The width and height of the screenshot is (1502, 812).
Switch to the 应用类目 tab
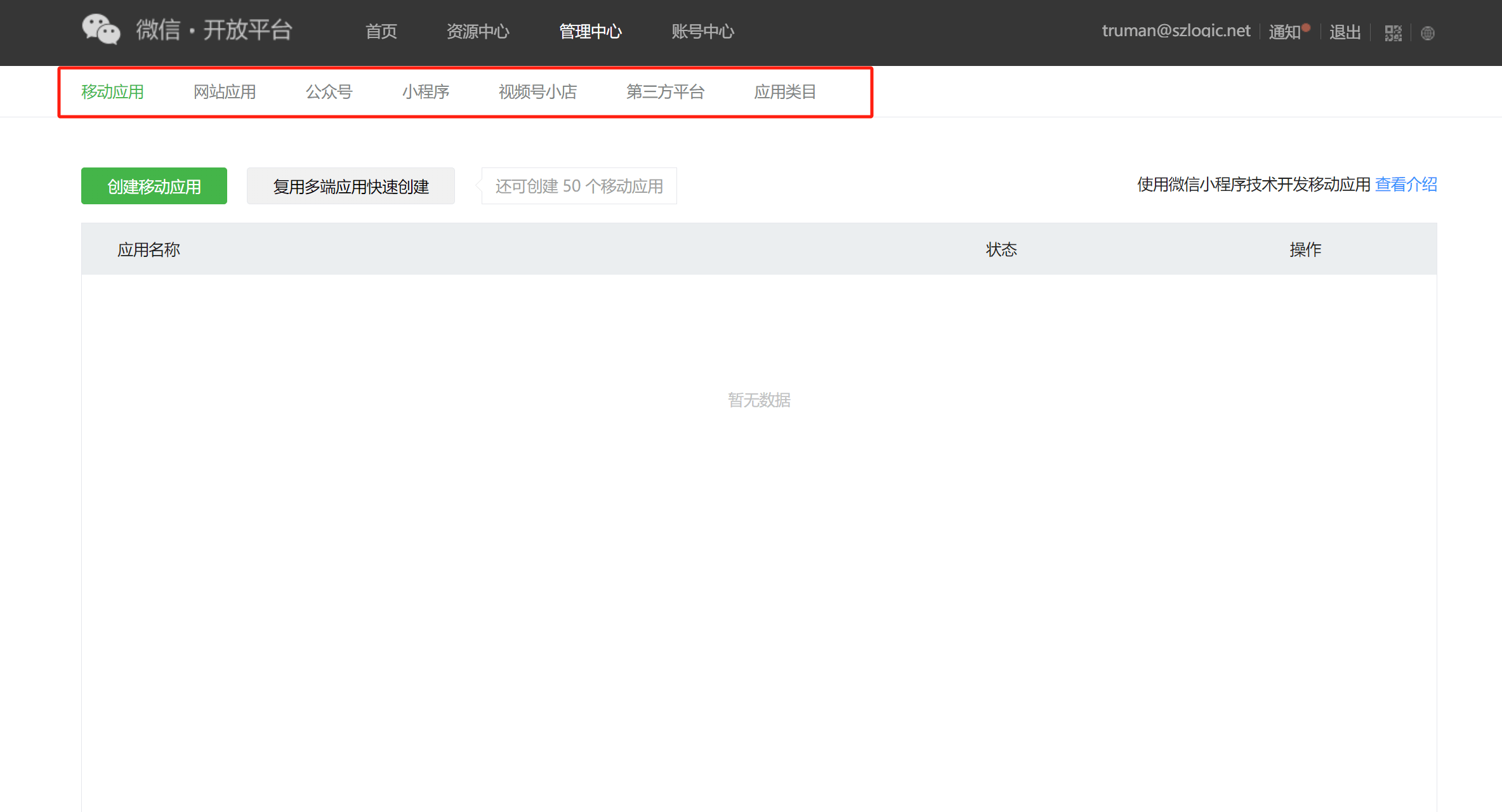click(784, 91)
